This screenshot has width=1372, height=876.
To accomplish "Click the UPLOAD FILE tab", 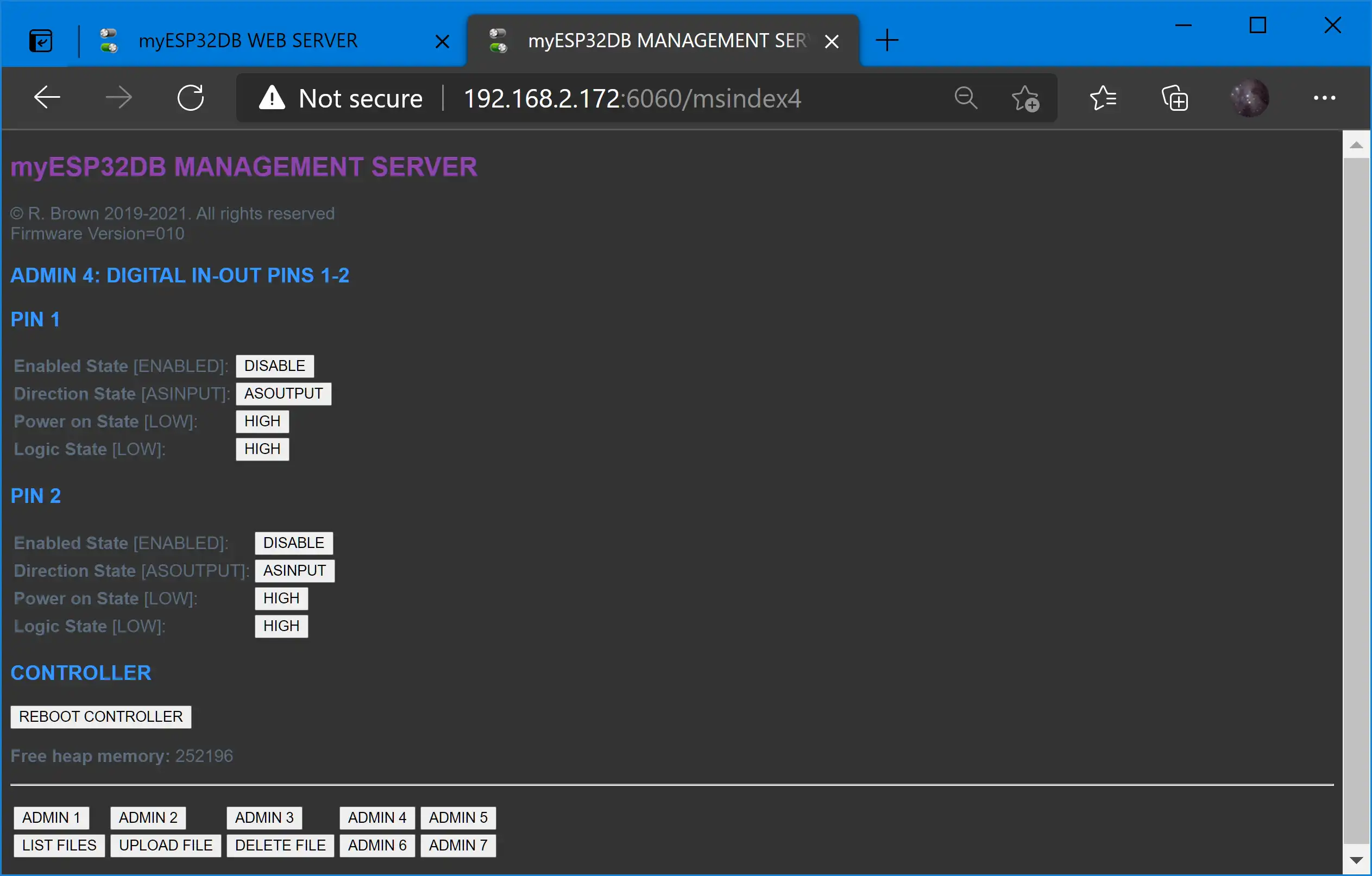I will (165, 845).
